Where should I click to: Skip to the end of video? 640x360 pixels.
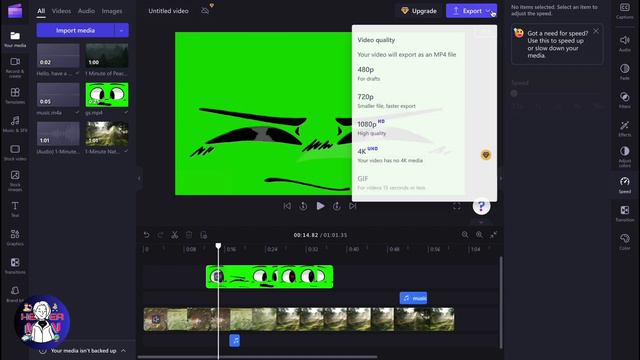pos(353,206)
